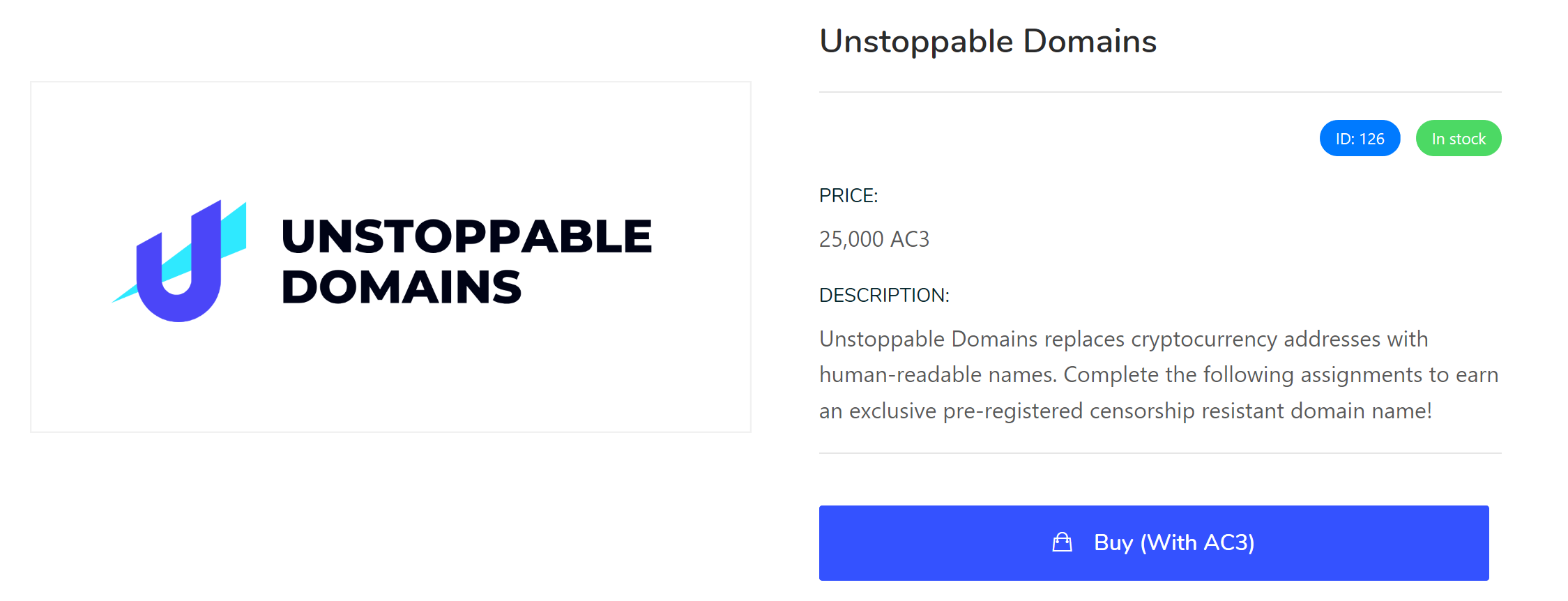This screenshot has height=601, width=1568.
Task: Click the green In stock badge
Action: (x=1458, y=139)
